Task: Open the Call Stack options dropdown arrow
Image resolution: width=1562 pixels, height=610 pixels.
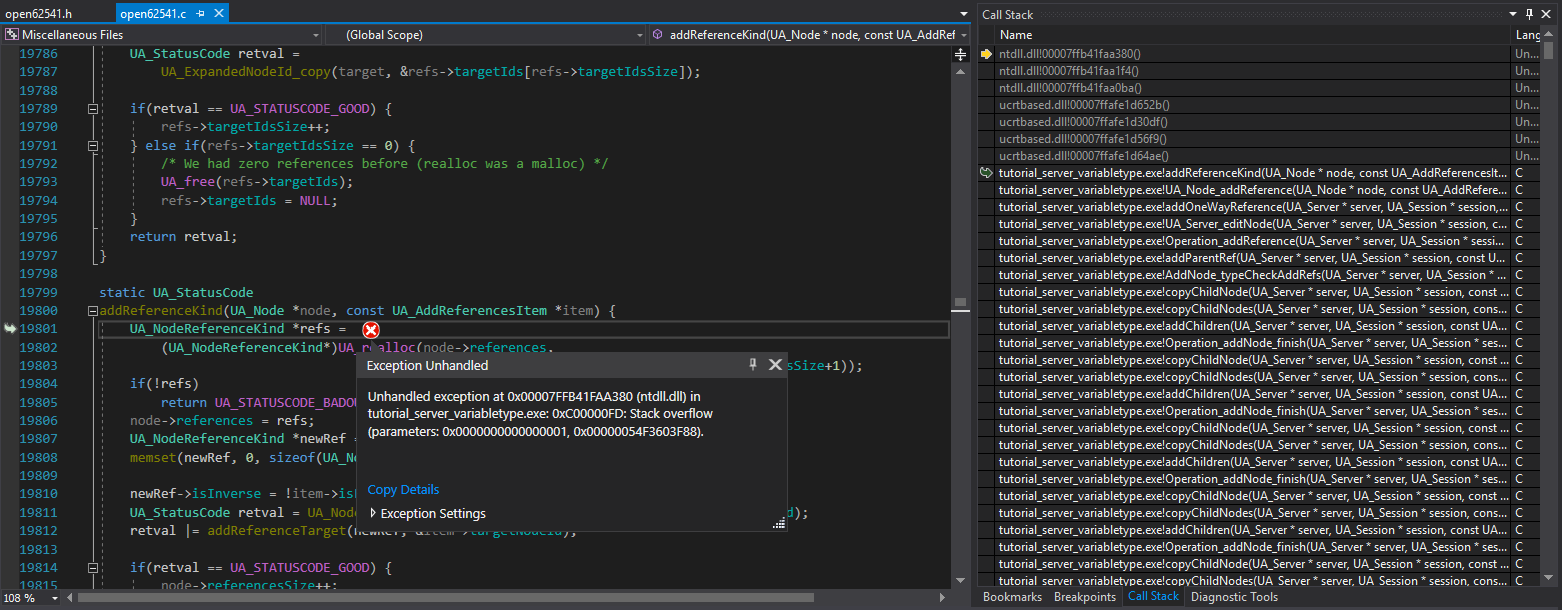Action: [1512, 14]
